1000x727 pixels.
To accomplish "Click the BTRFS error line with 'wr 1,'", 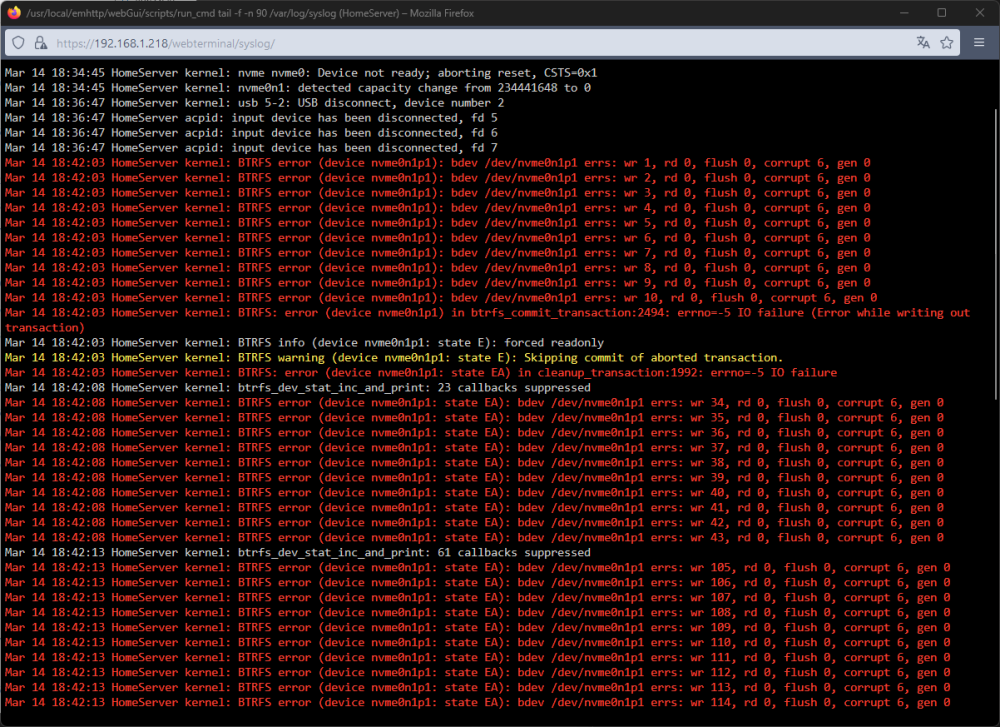I will [438, 163].
